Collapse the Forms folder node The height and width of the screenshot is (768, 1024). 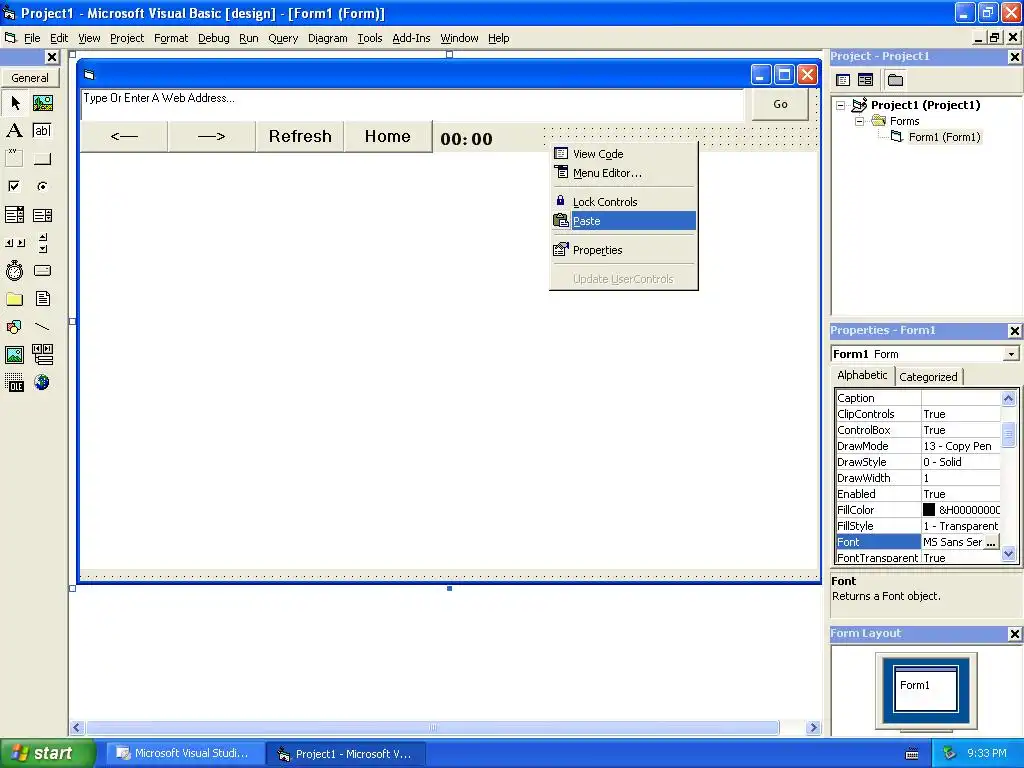859,121
